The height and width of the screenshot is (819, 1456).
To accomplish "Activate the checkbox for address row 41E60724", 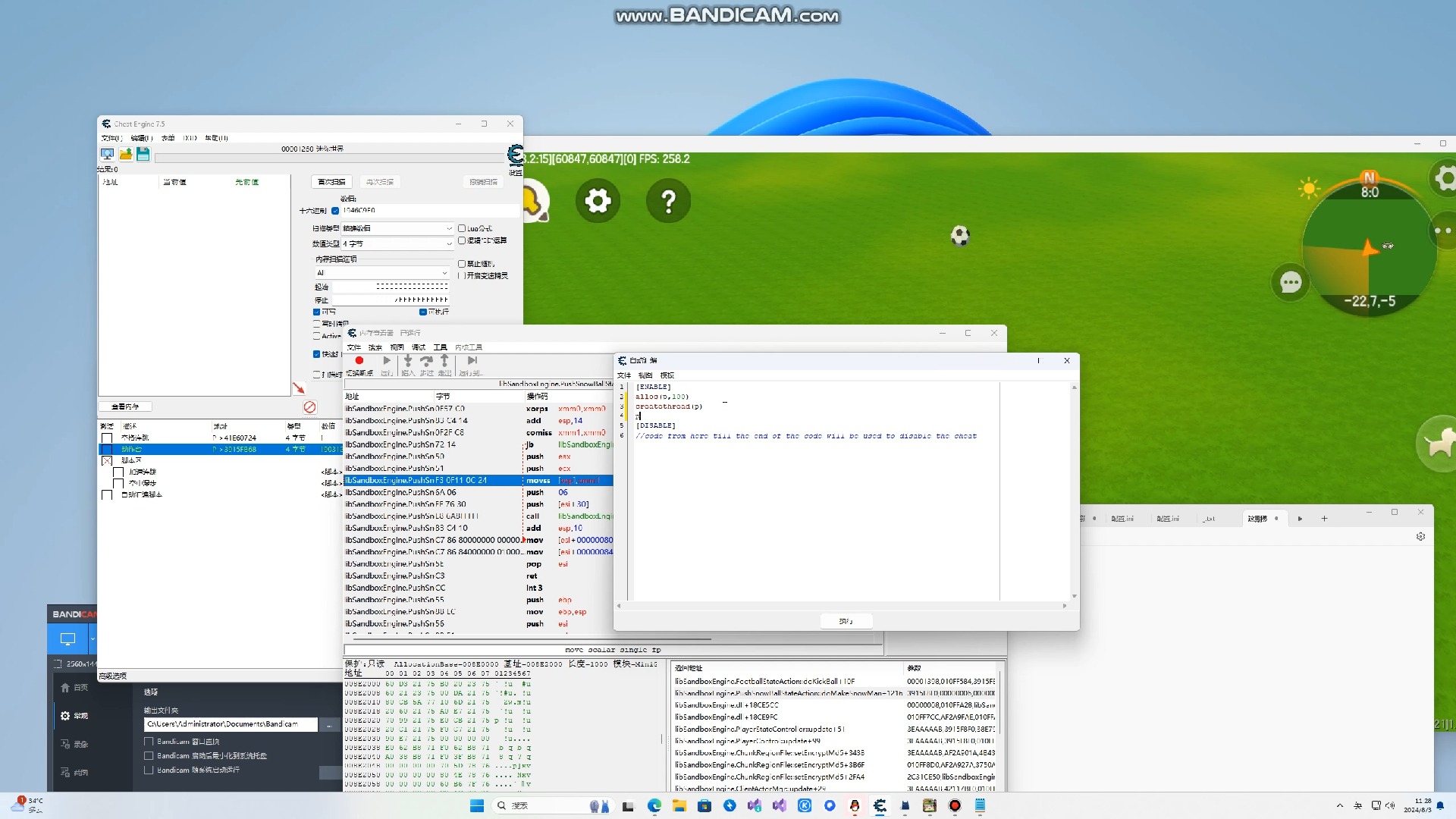I will (x=107, y=438).
